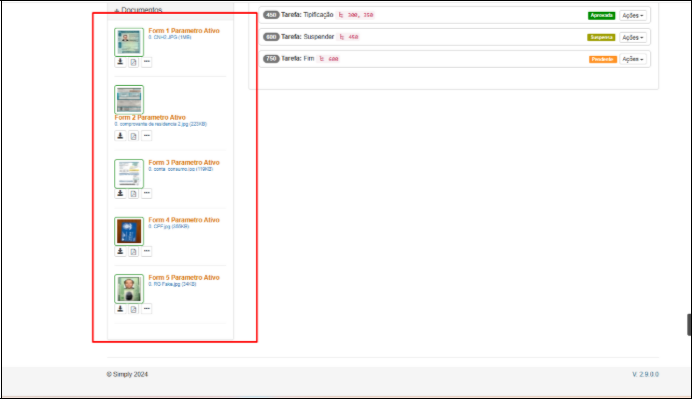
Task: Open the Form 1 Parametro Ativo link
Action: 184,30
